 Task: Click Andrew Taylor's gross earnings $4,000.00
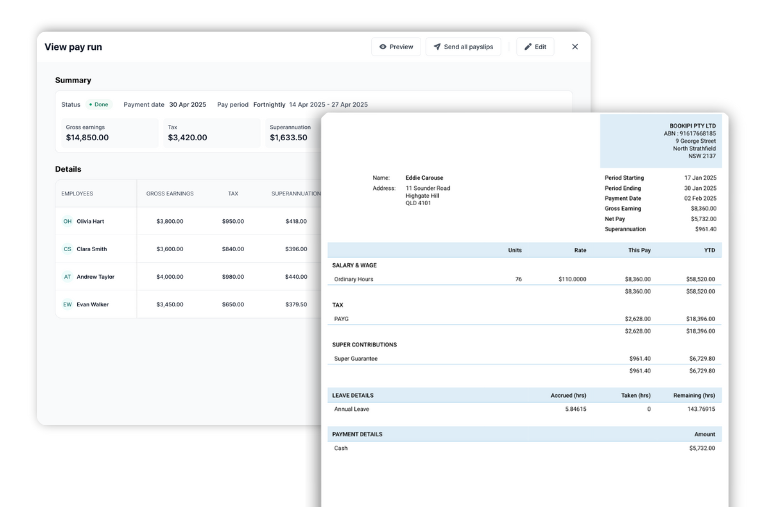tap(170, 277)
